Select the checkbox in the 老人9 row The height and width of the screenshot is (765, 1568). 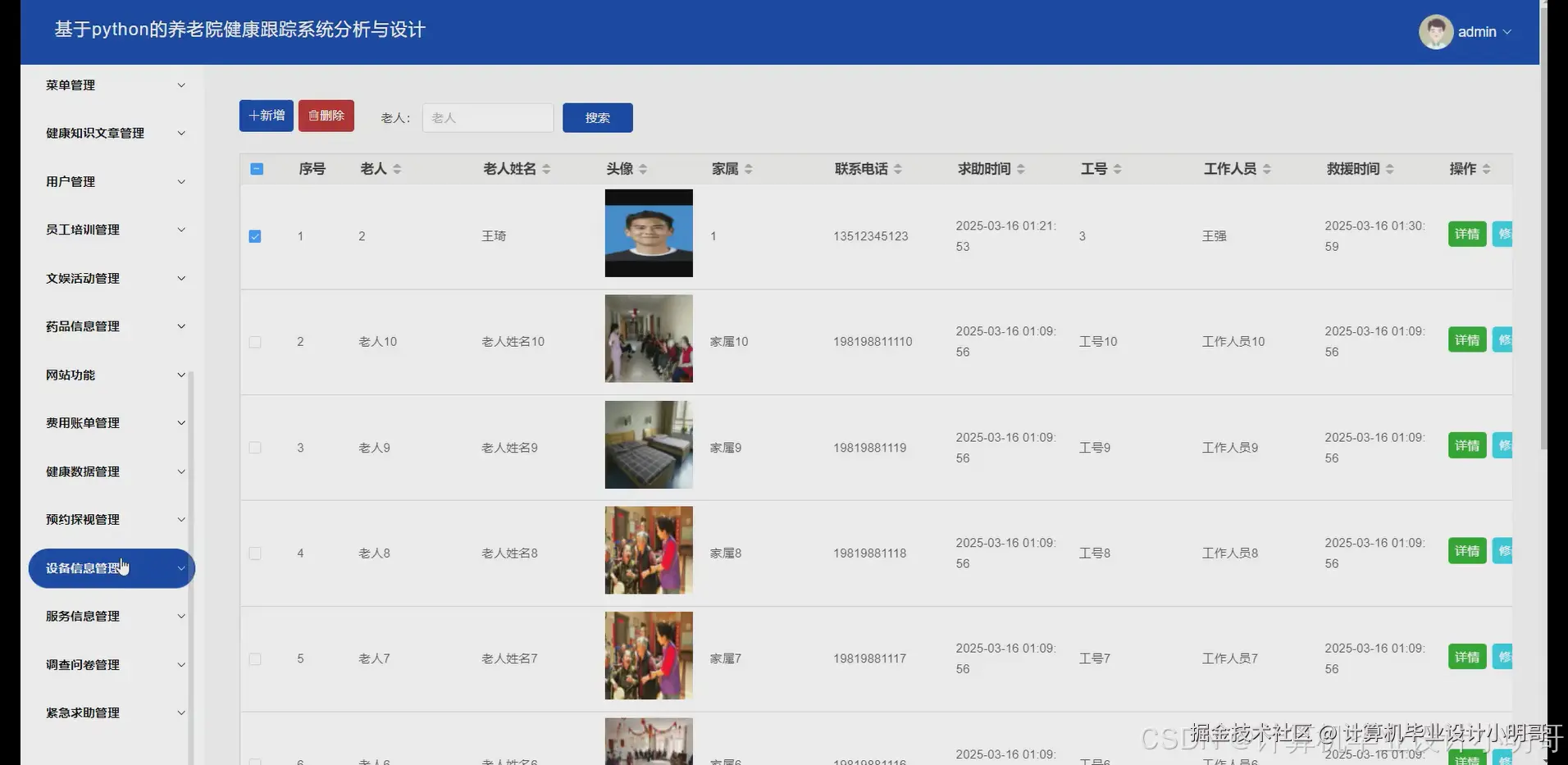coord(255,448)
